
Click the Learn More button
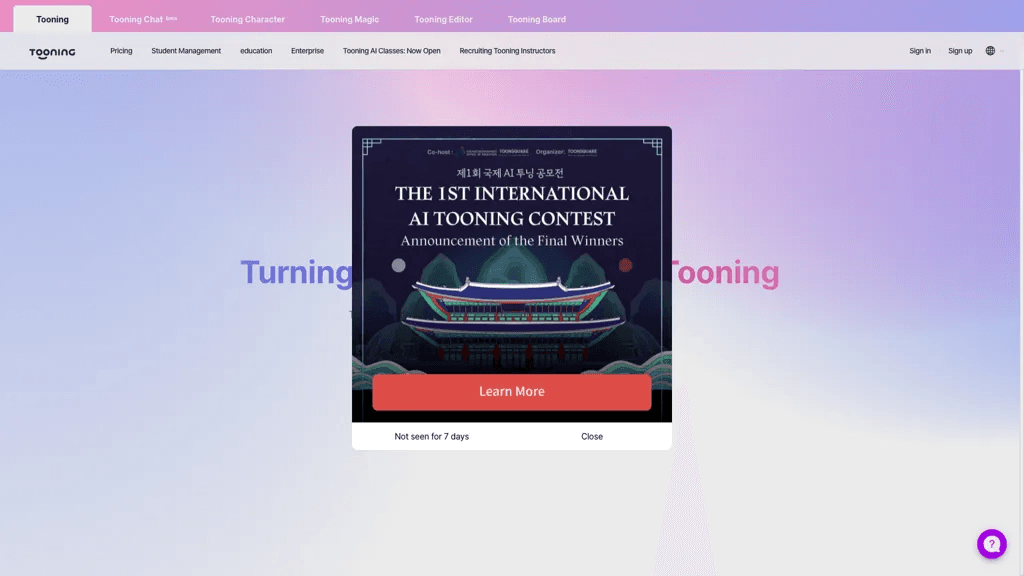pos(512,392)
